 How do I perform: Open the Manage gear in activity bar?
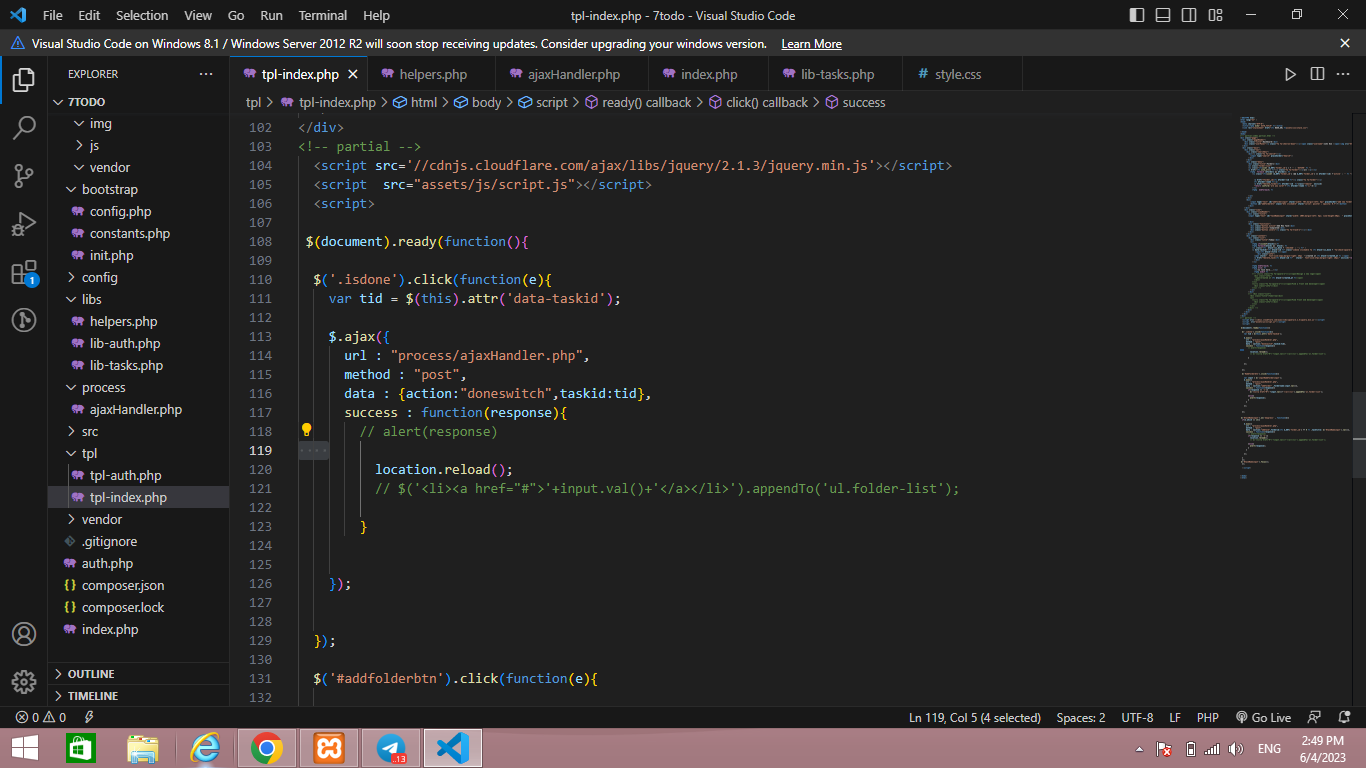point(24,682)
